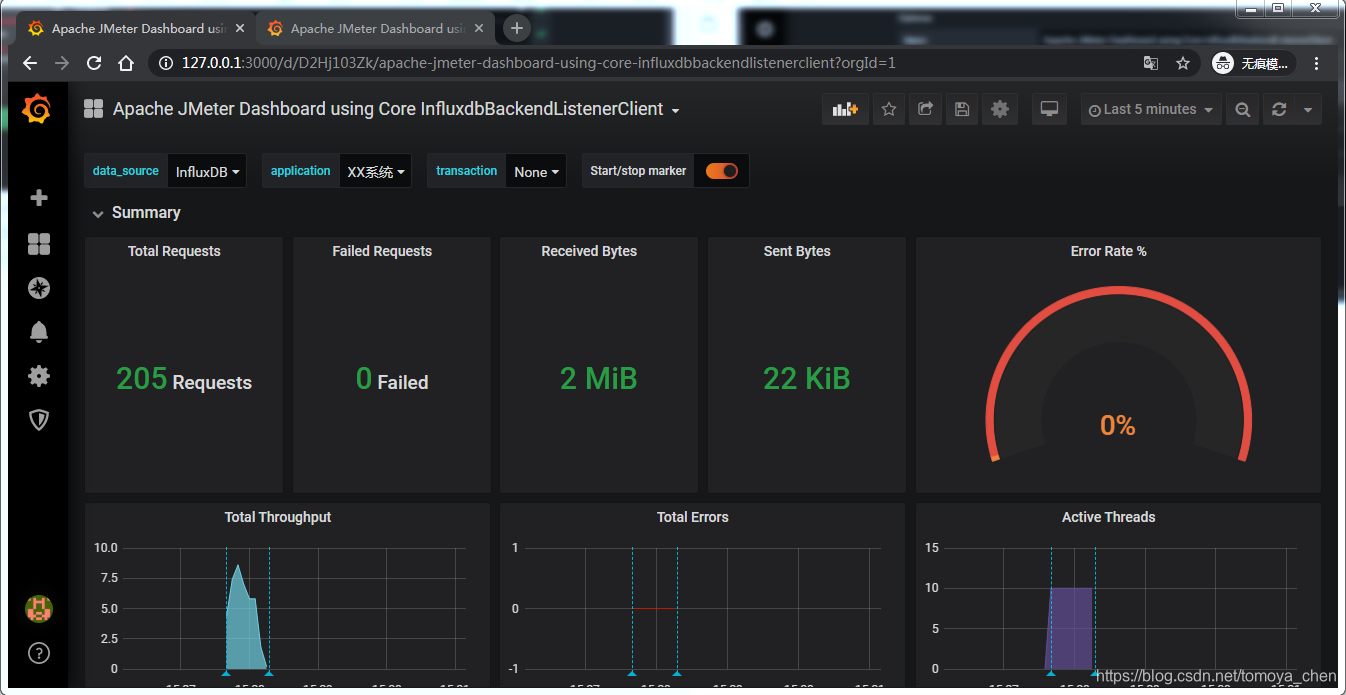
Task: Click the 0 Failed value
Action: pyautogui.click(x=392, y=379)
